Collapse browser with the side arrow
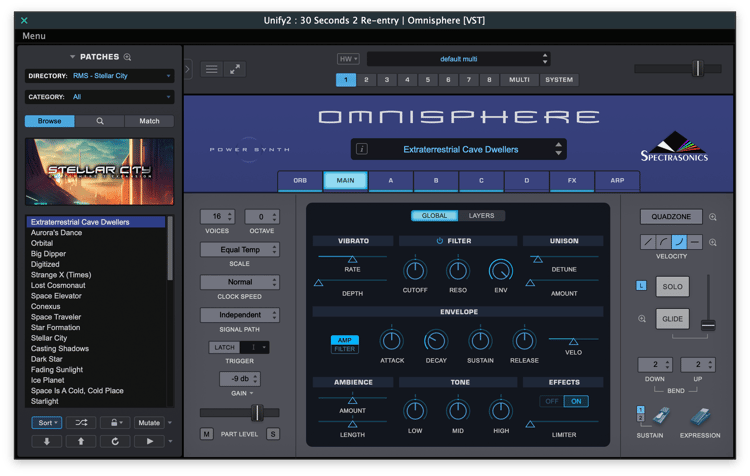The width and height of the screenshot is (750, 476). (188, 69)
